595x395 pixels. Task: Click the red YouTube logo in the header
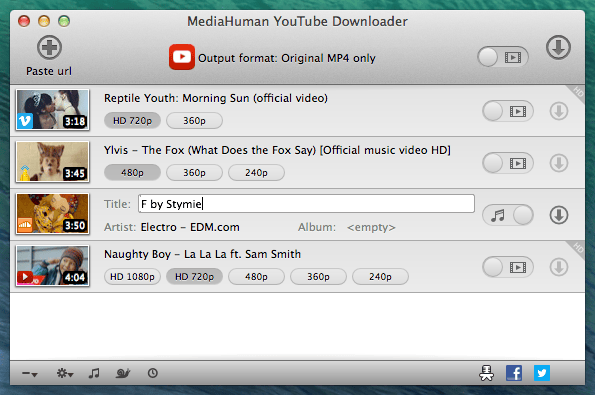click(182, 57)
